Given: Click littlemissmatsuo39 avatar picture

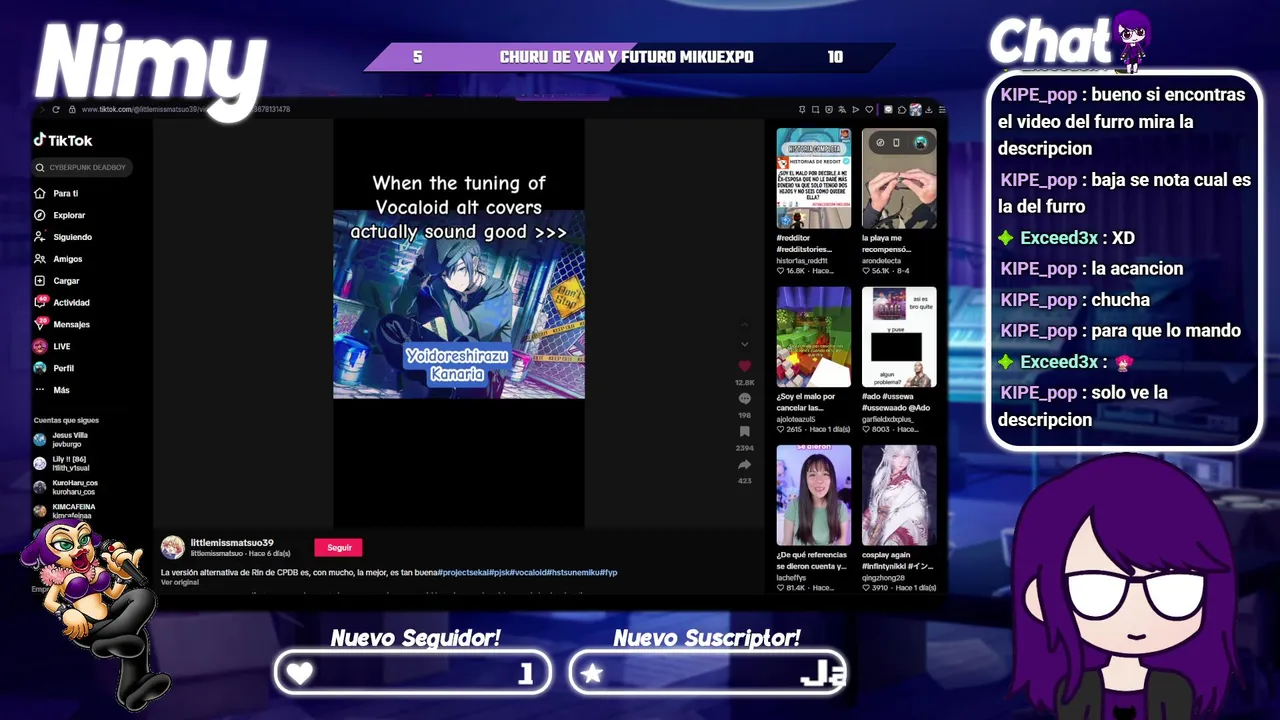Looking at the screenshot, I should point(173,547).
